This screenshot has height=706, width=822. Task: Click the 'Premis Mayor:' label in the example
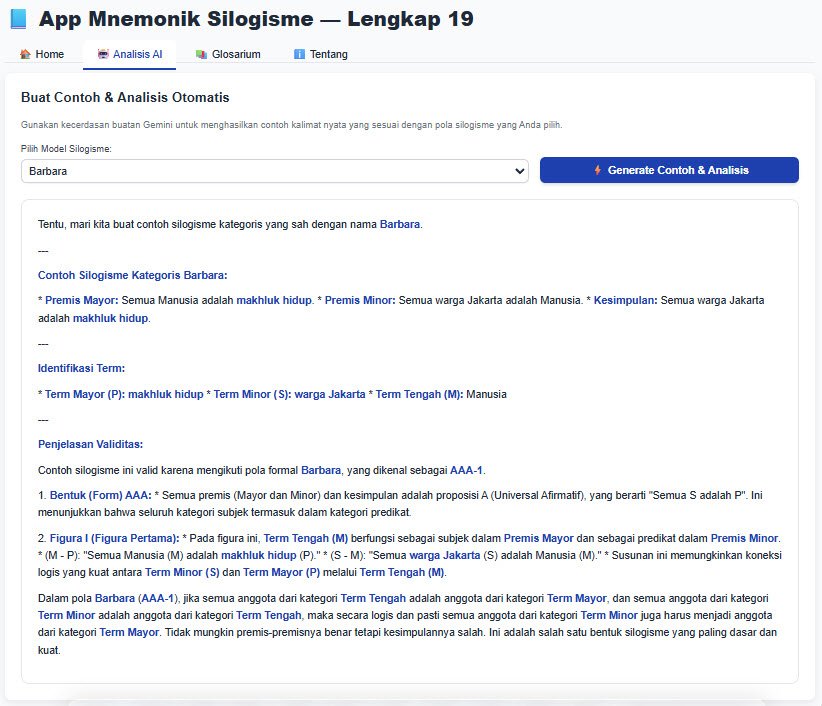pos(82,300)
